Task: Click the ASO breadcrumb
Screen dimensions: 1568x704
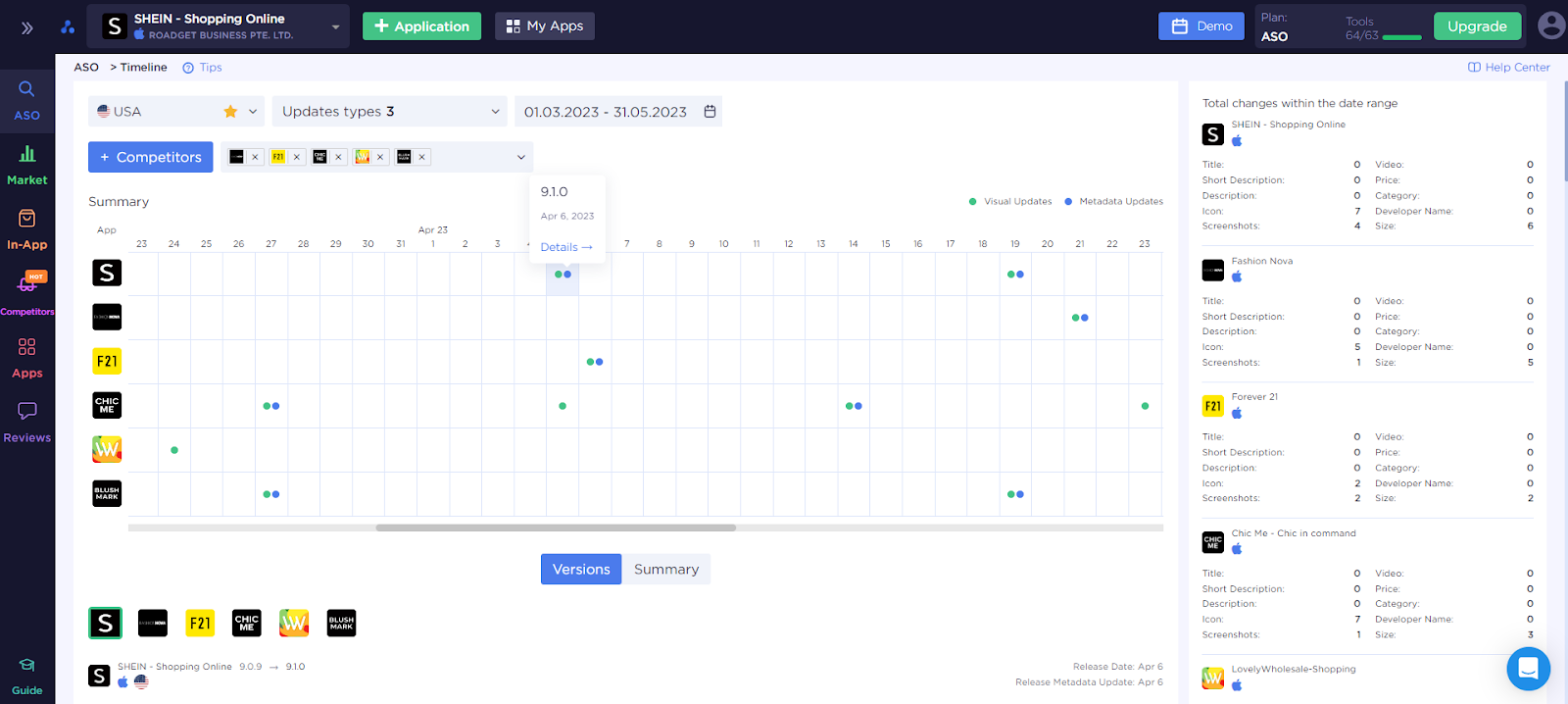Action: pos(86,68)
